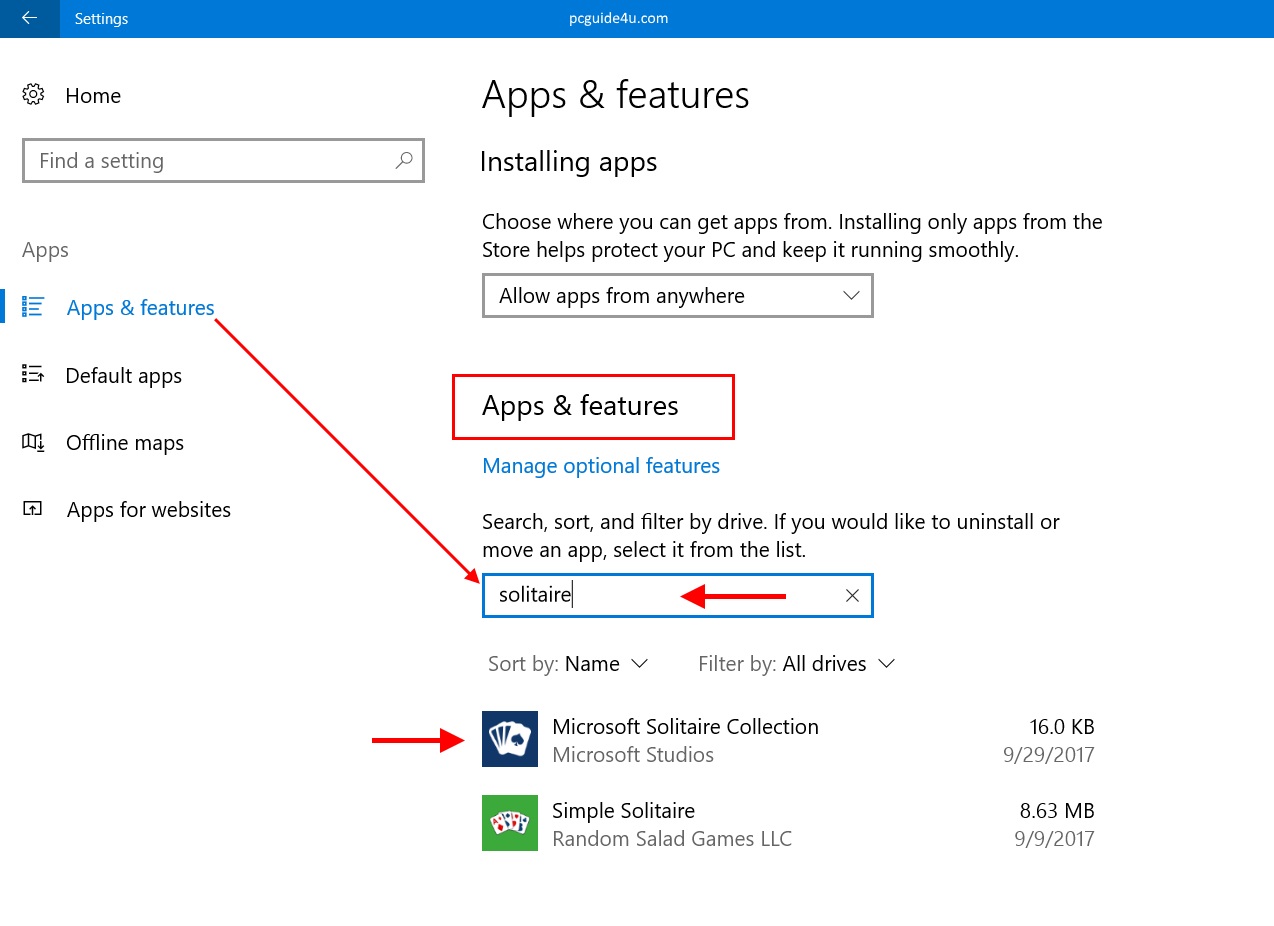The width and height of the screenshot is (1274, 926).
Task: Select Apps for websites in sidebar
Action: click(x=148, y=510)
